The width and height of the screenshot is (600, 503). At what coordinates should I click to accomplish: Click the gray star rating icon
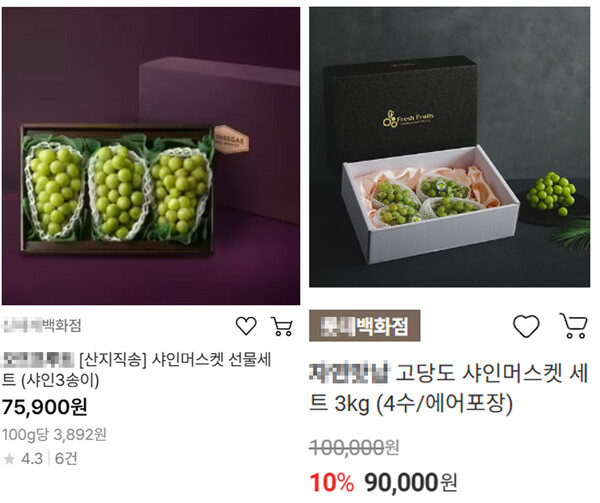pyautogui.click(x=9, y=459)
